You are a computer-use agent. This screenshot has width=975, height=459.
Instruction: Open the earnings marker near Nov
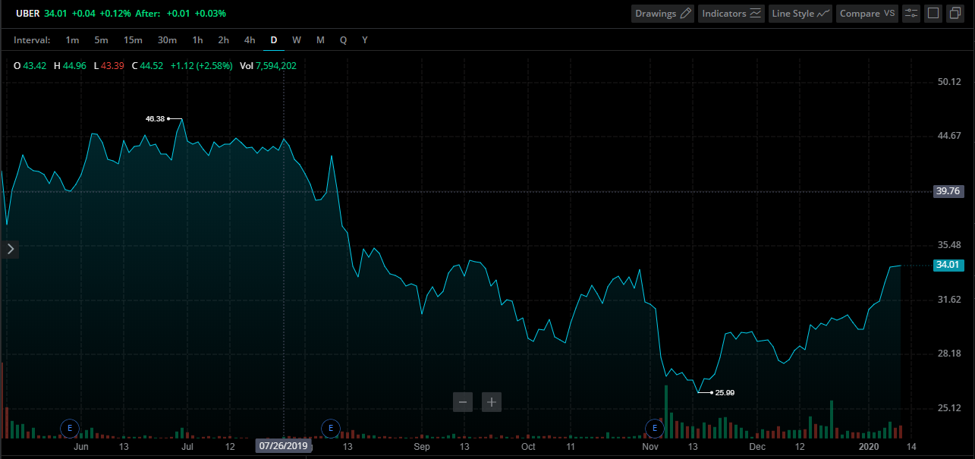point(654,428)
